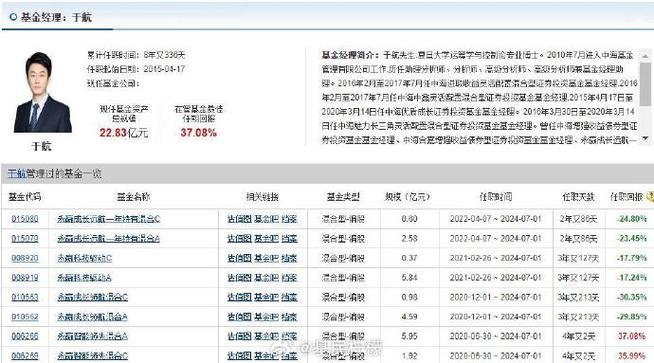Click the 规模（亿元） column header
Image resolution: width=654 pixels, height=363 pixels.
(x=407, y=197)
